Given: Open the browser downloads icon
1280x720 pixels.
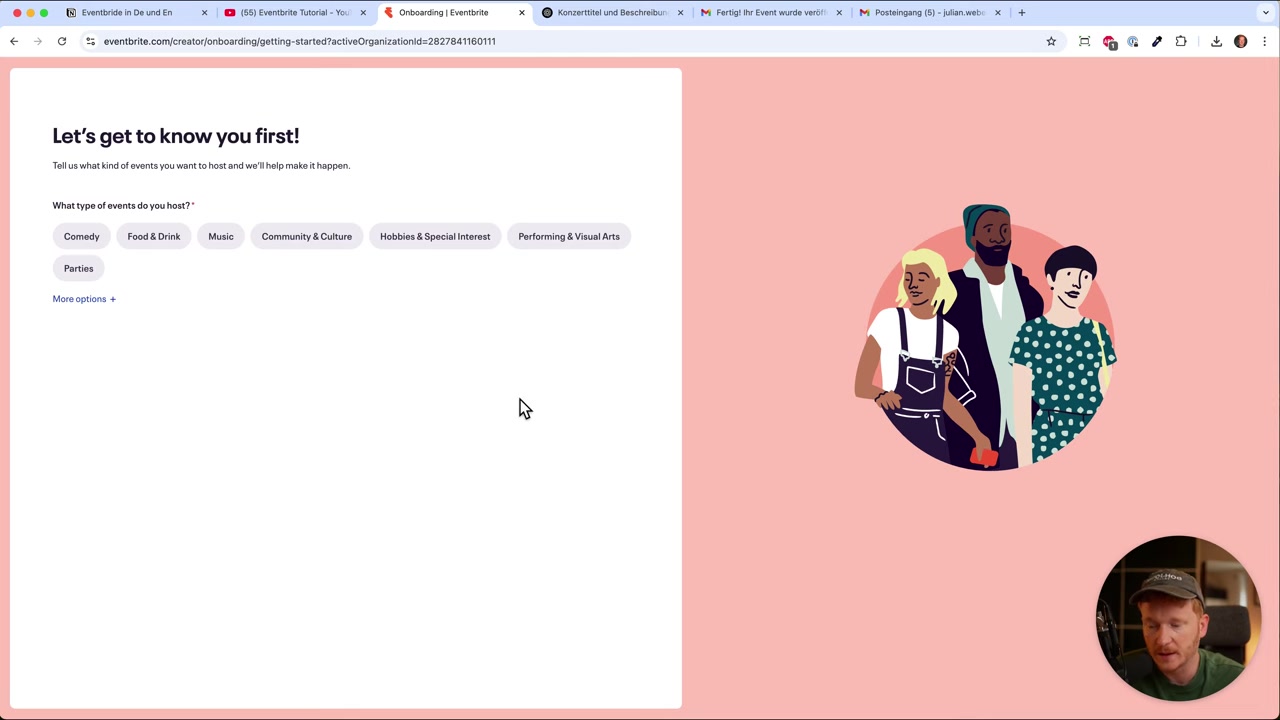Looking at the screenshot, I should (x=1216, y=41).
